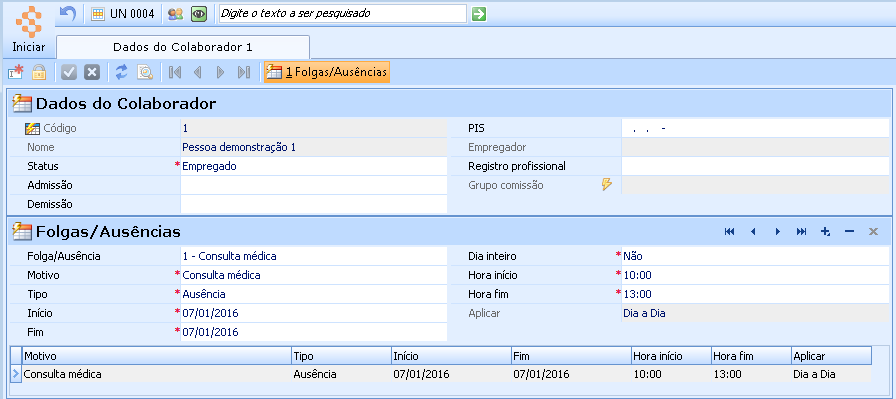Click the Status Empregado field
This screenshot has width=896, height=399.
coord(314,166)
